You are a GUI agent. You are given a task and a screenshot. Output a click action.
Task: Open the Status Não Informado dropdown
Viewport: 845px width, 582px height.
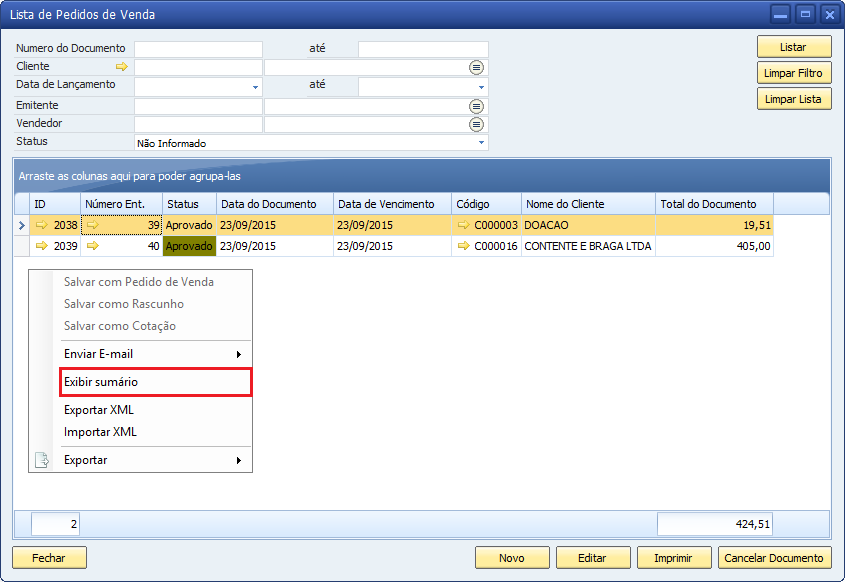pos(481,143)
